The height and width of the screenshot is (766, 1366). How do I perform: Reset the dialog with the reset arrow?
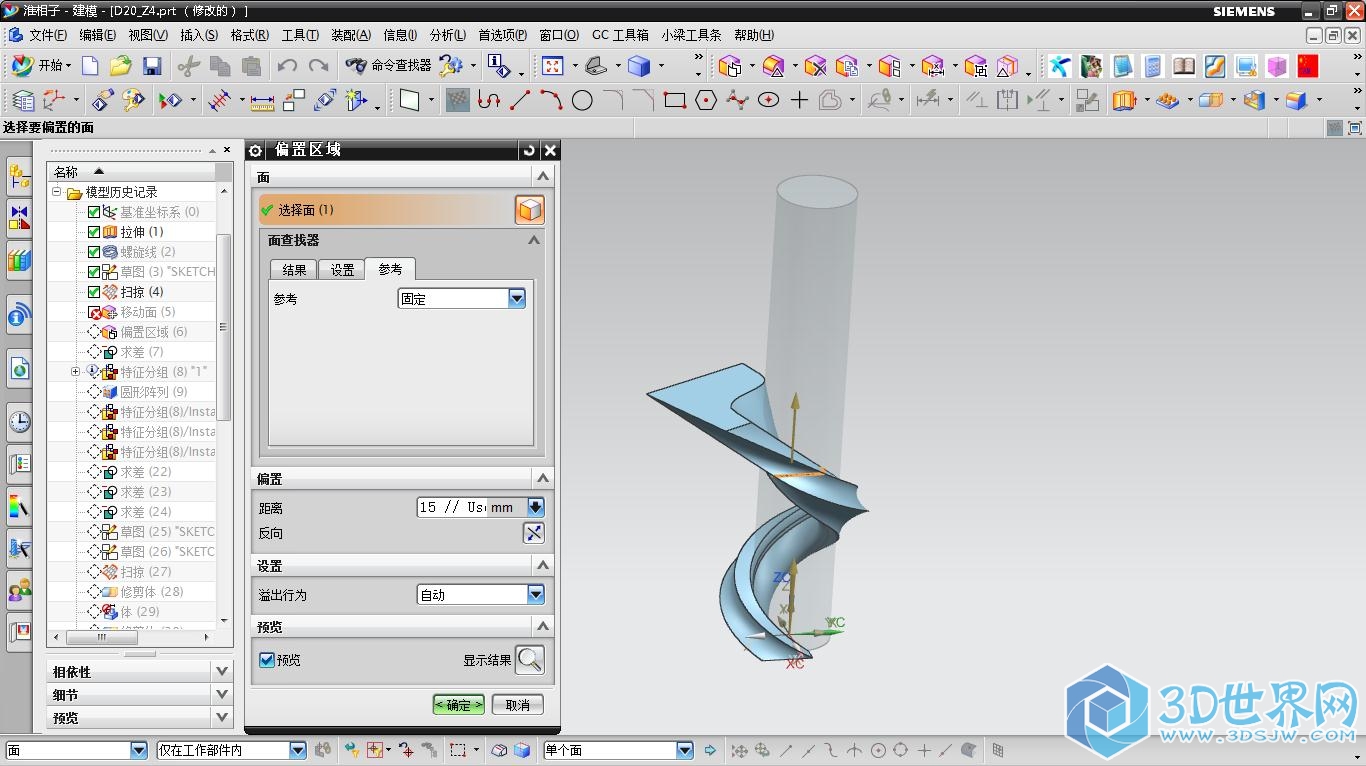click(529, 150)
